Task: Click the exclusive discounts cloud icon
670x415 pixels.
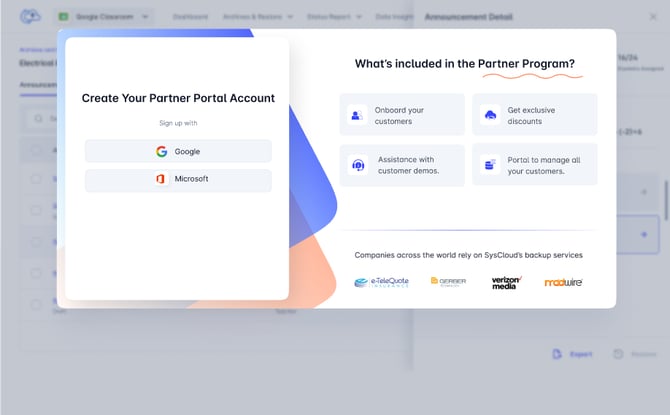Action: pyautogui.click(x=490, y=115)
